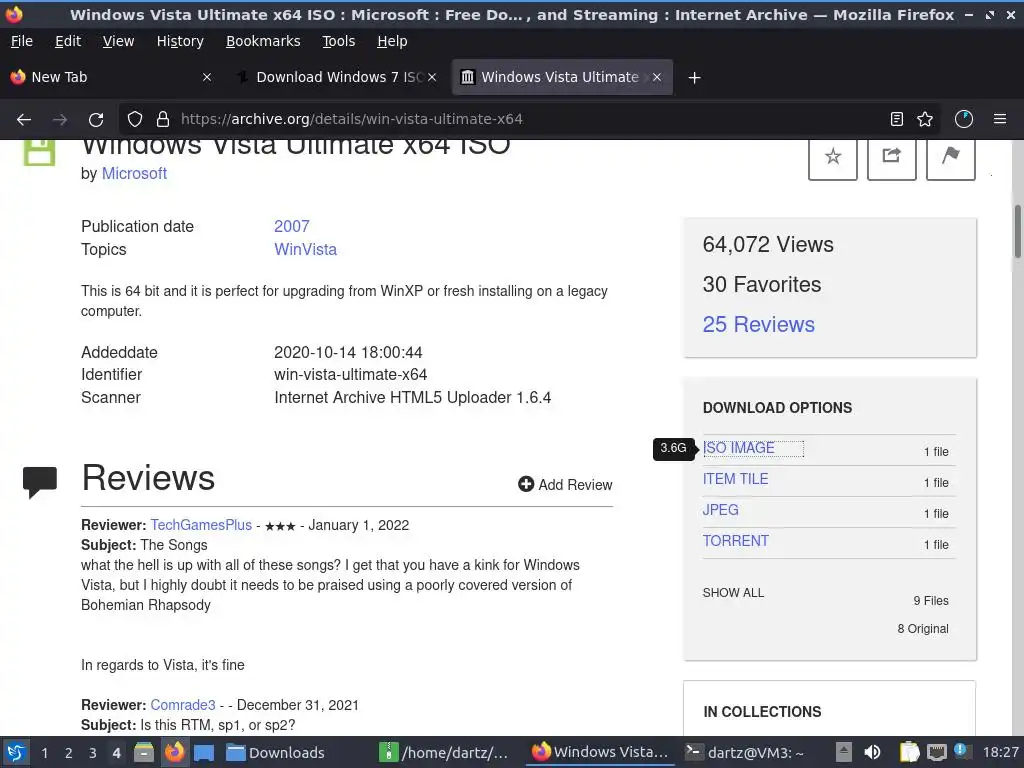
Task: Open the Bookmarks menu
Action: pos(263,41)
